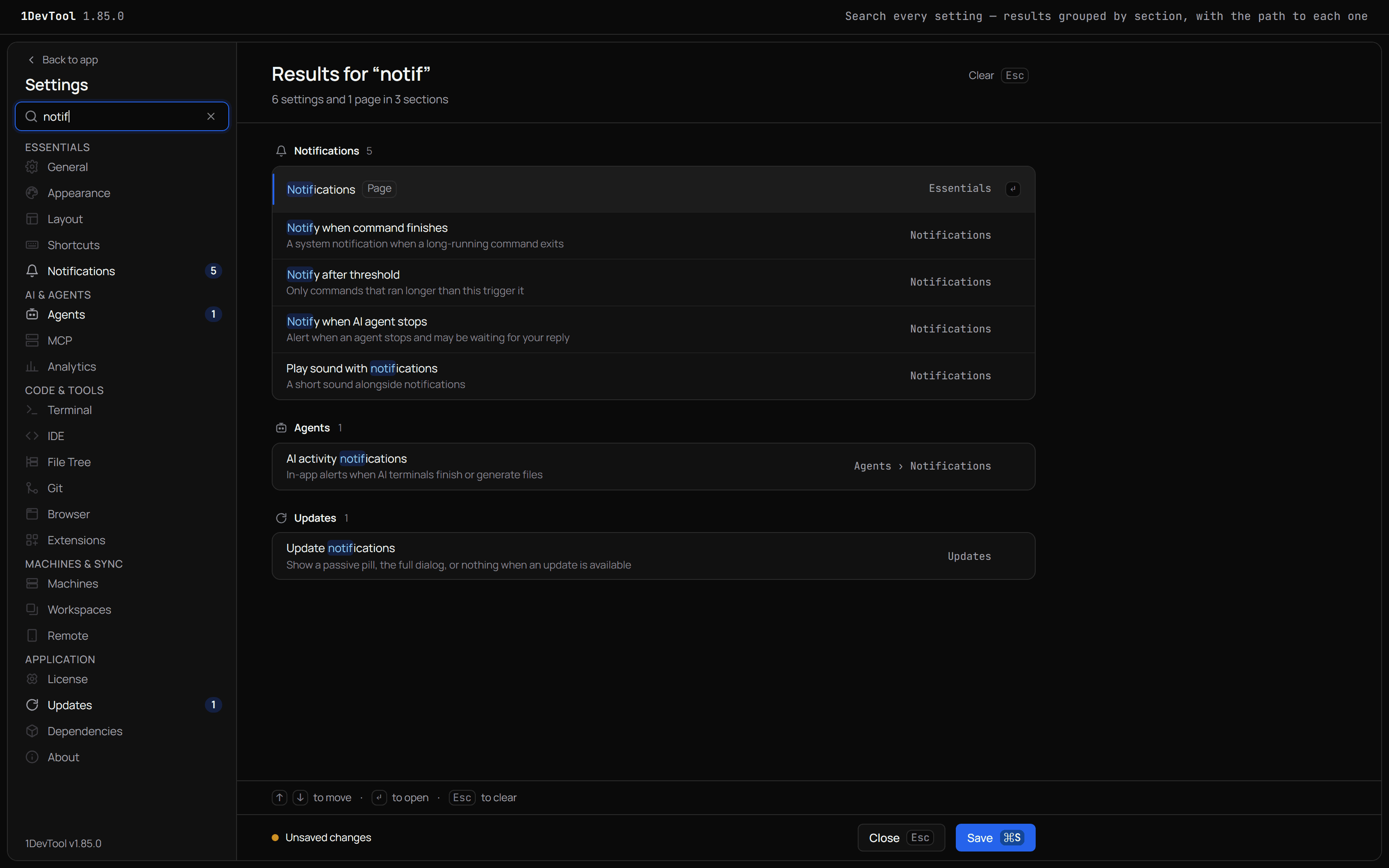
Task: Click the Updates section header in results
Action: 312,518
